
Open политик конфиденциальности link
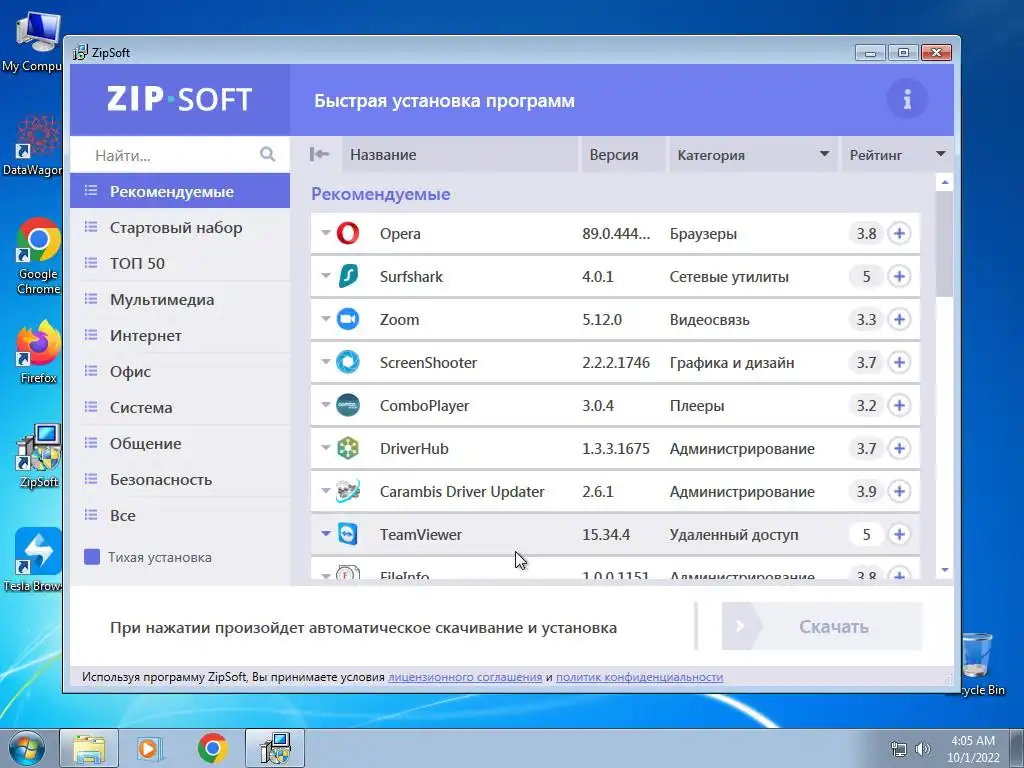(639, 677)
